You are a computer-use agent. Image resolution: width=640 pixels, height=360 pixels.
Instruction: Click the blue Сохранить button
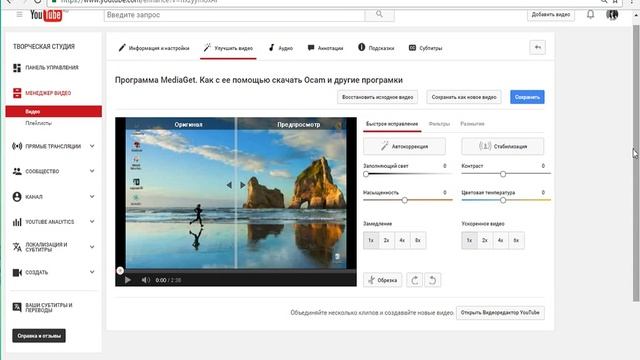click(x=527, y=97)
